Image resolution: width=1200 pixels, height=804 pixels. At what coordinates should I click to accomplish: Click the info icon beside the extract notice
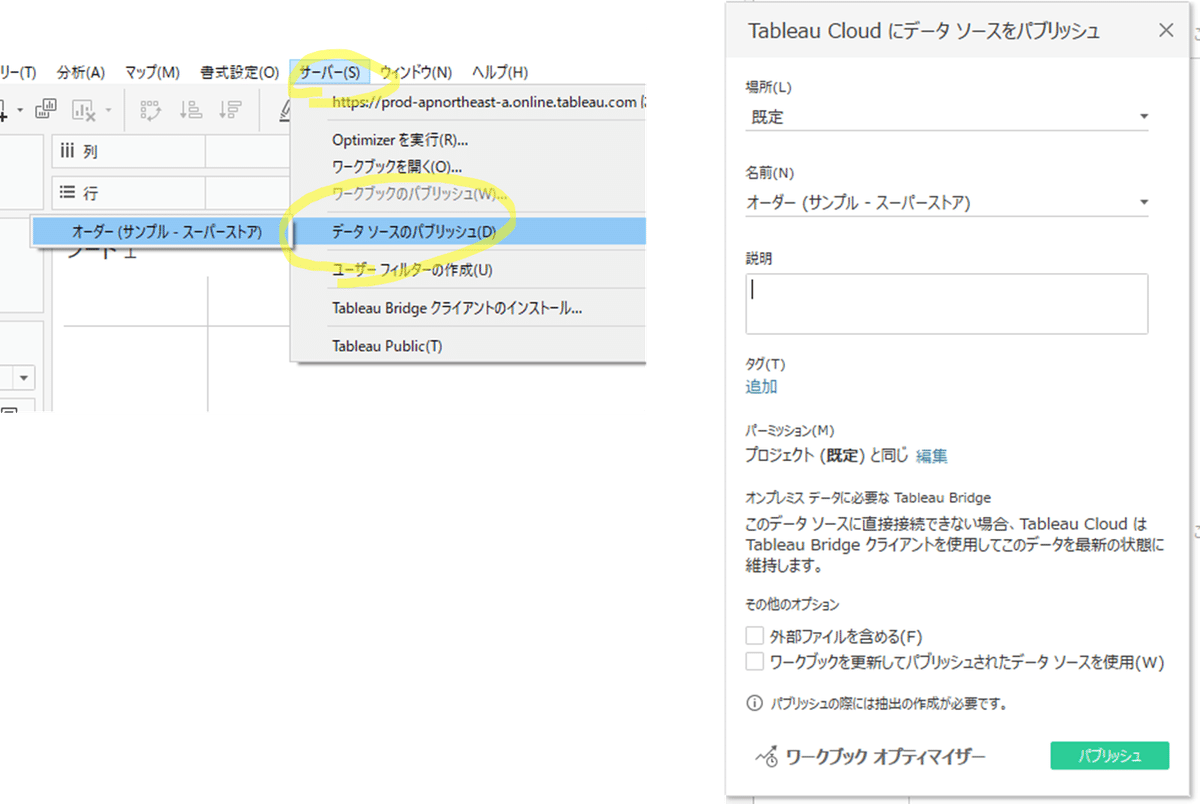coord(755,703)
